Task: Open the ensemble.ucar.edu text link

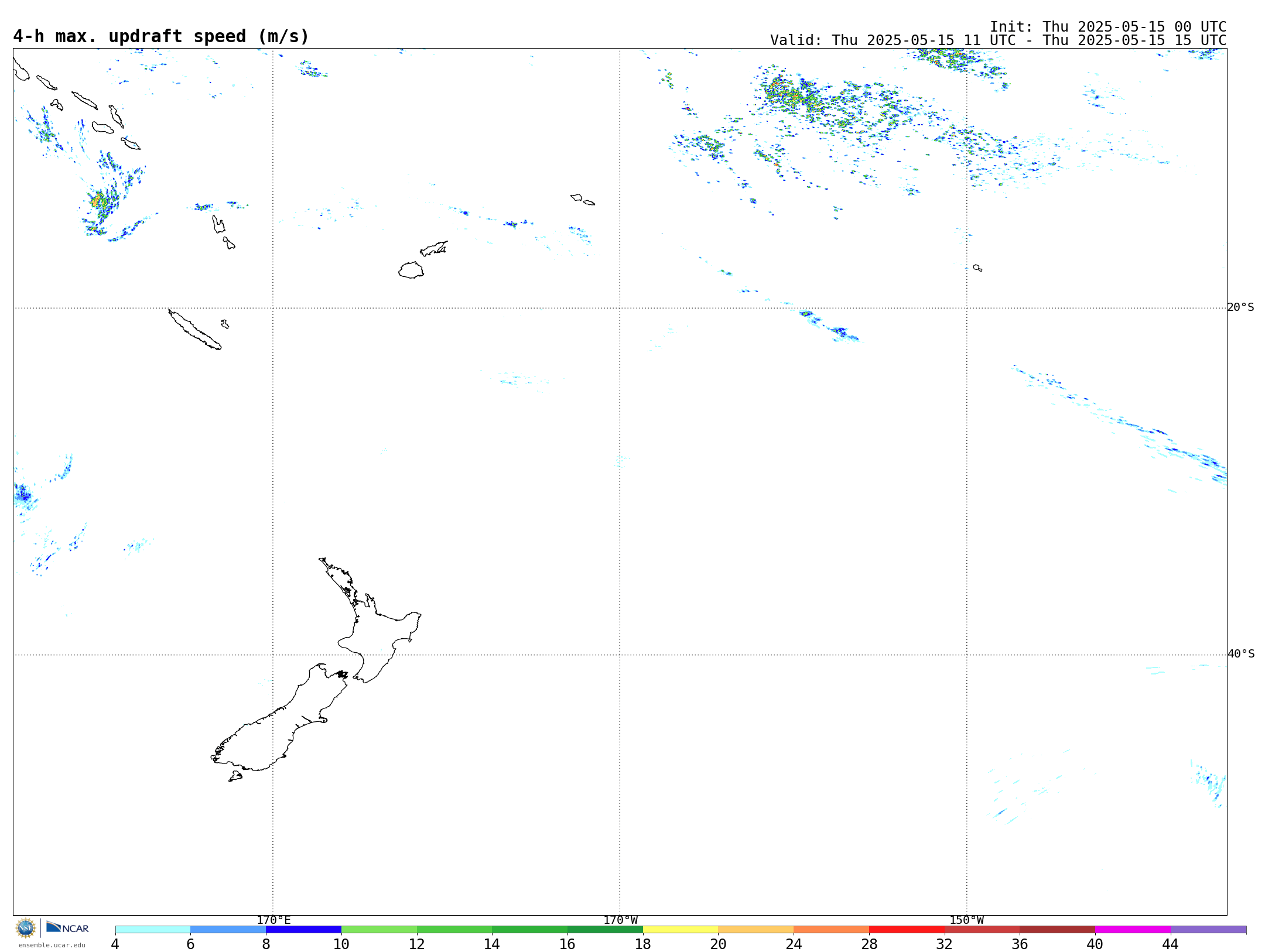Action: coord(52,945)
